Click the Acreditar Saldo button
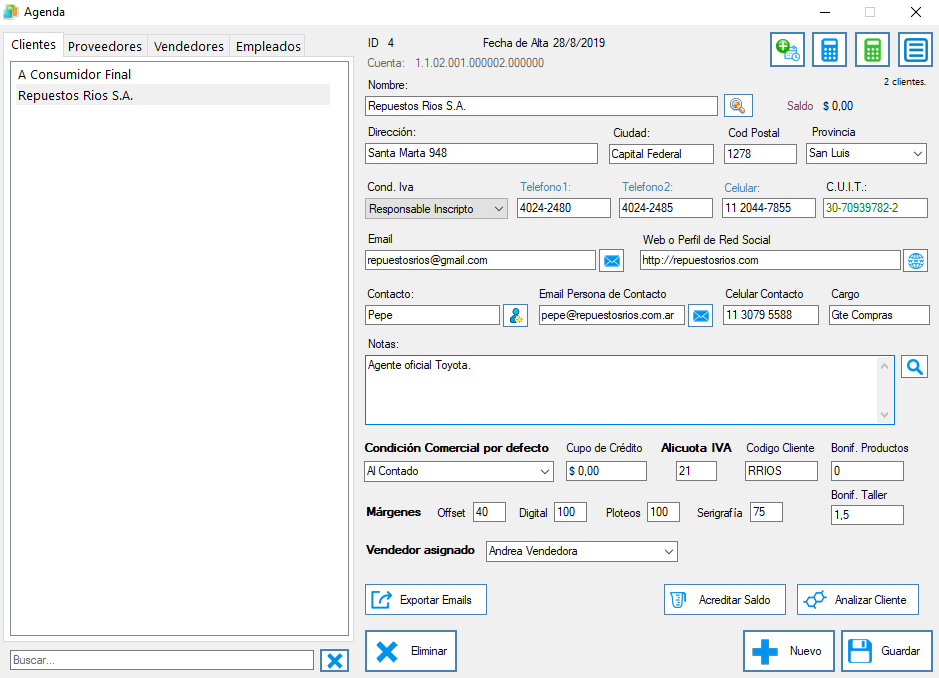Screen dimensions: 939x678 click(x=725, y=600)
